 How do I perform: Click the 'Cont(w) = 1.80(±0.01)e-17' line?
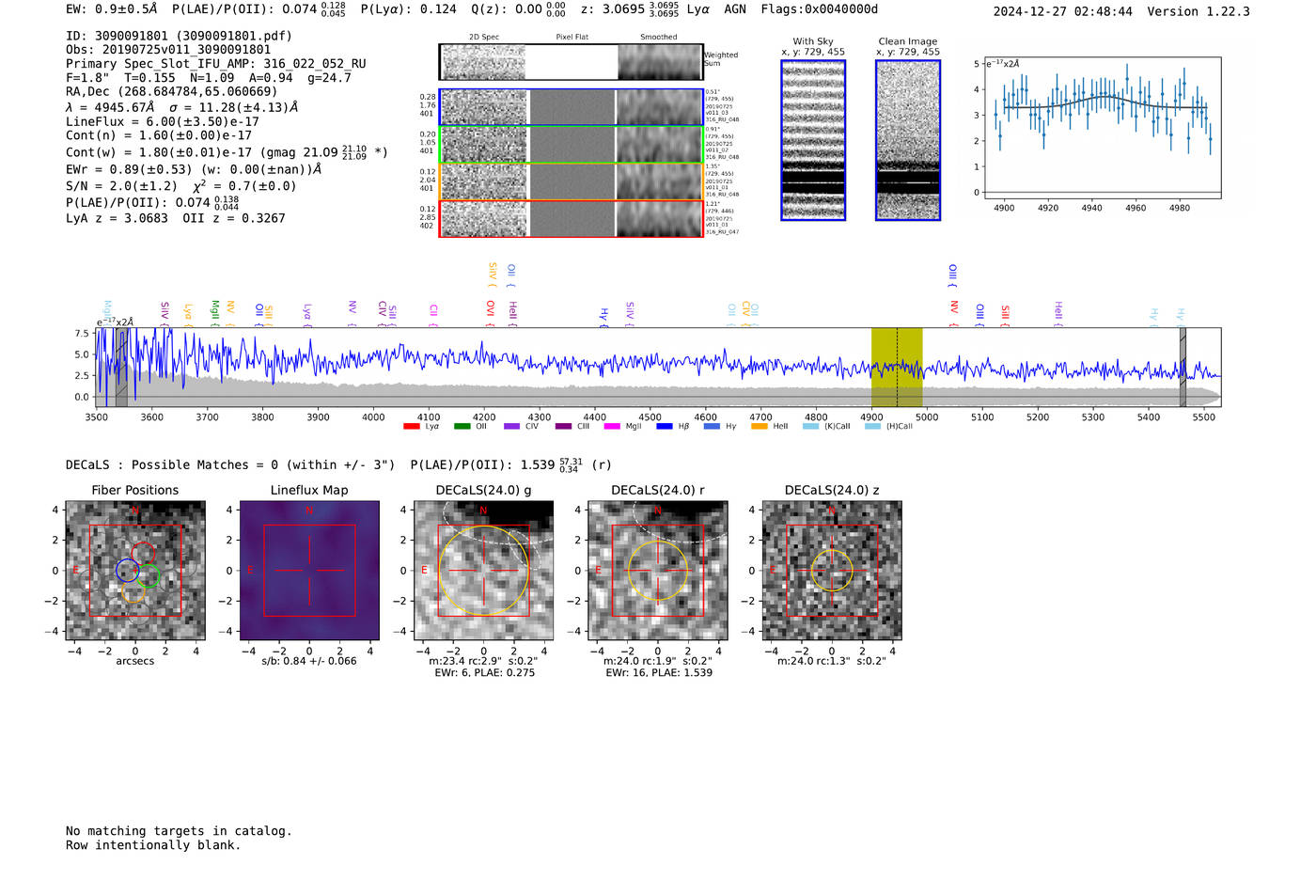[x=159, y=152]
